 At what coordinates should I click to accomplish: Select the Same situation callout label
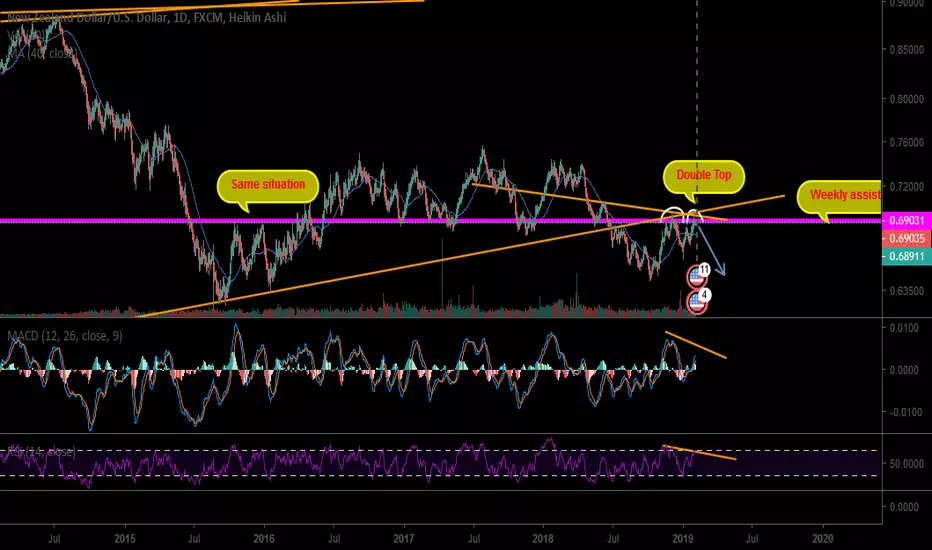pos(268,185)
